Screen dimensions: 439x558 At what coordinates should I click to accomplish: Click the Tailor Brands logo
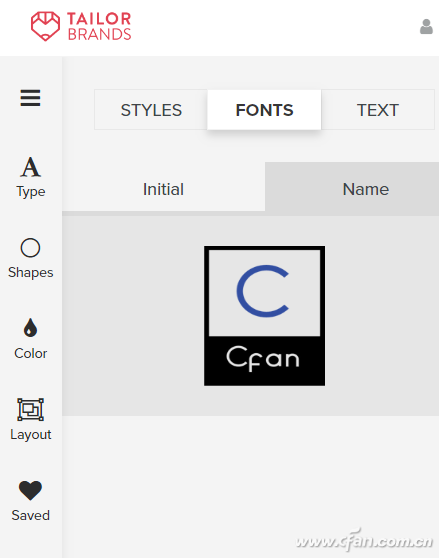click(81, 26)
